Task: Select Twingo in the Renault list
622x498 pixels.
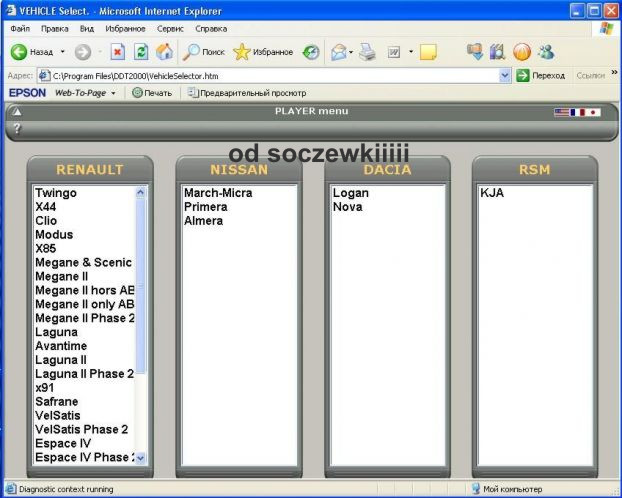Action: coord(56,193)
